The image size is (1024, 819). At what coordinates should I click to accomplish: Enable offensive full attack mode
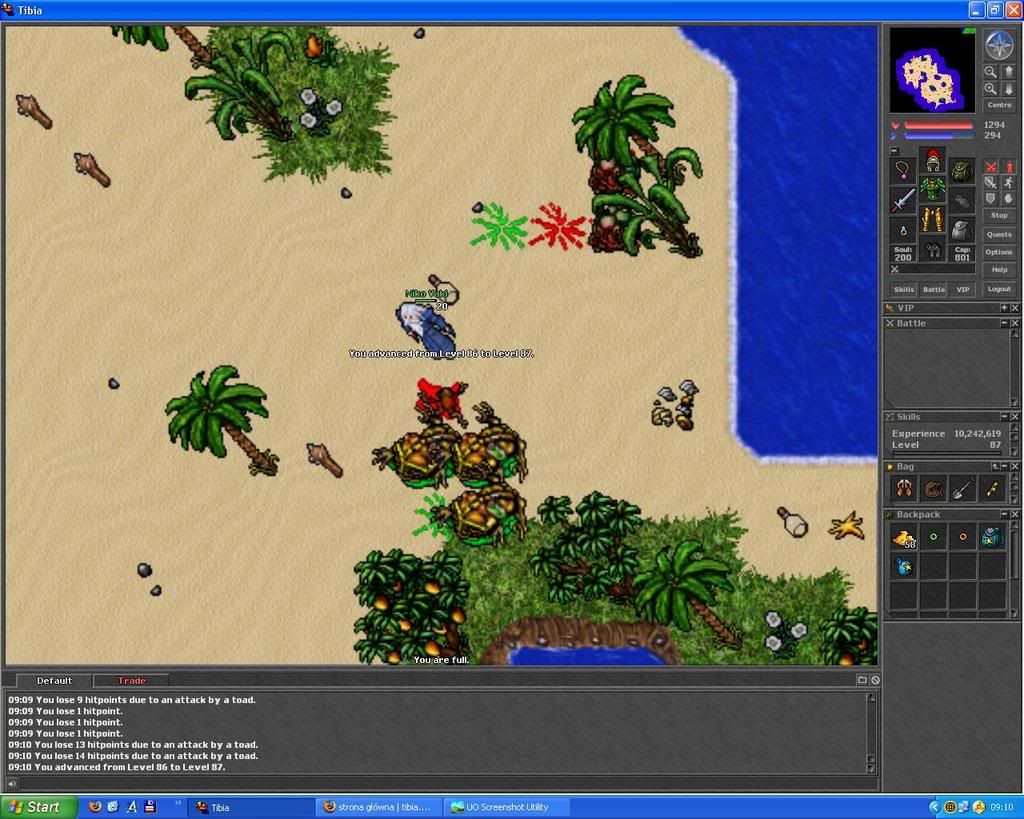point(991,167)
